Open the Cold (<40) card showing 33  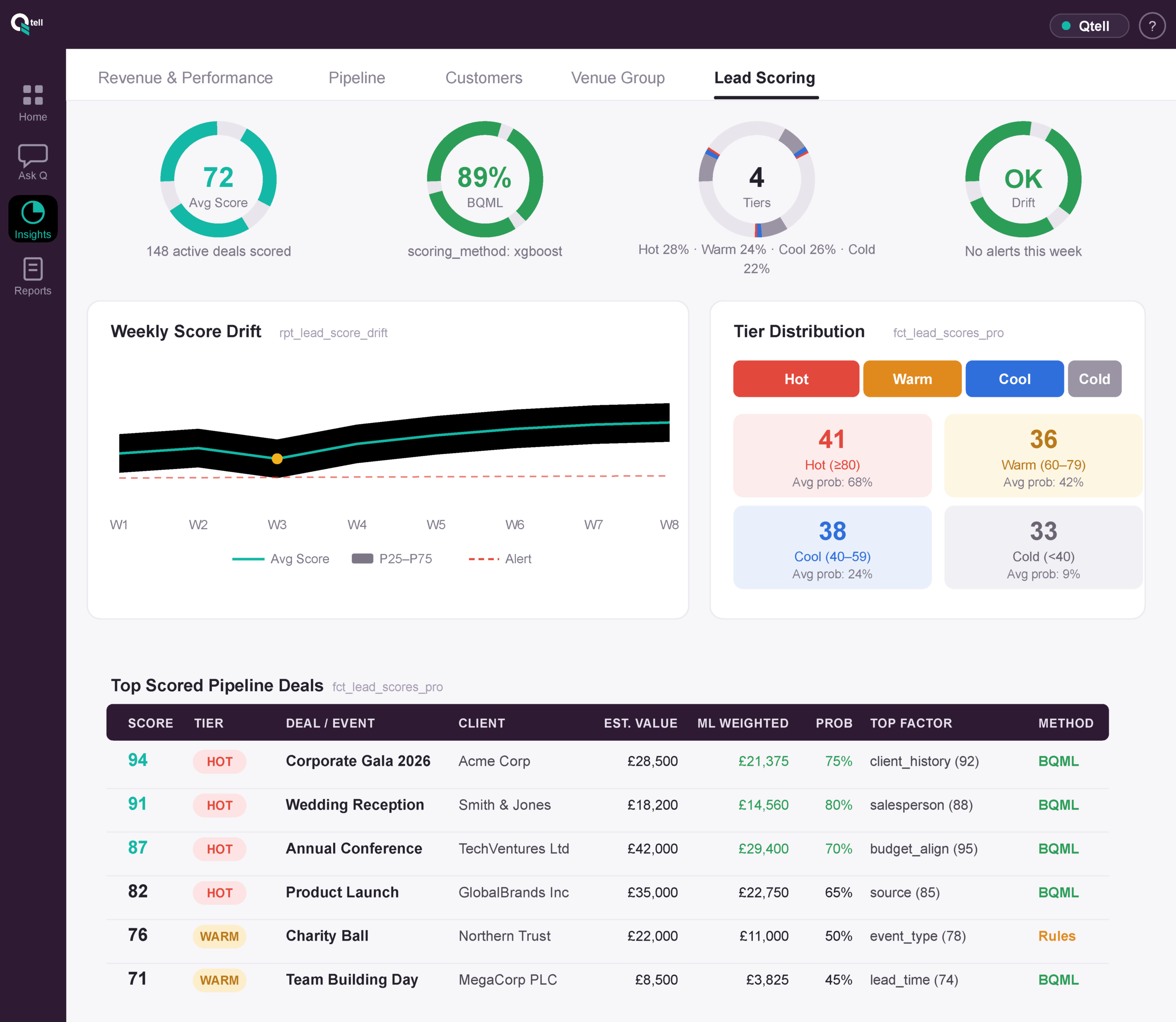tap(1043, 547)
